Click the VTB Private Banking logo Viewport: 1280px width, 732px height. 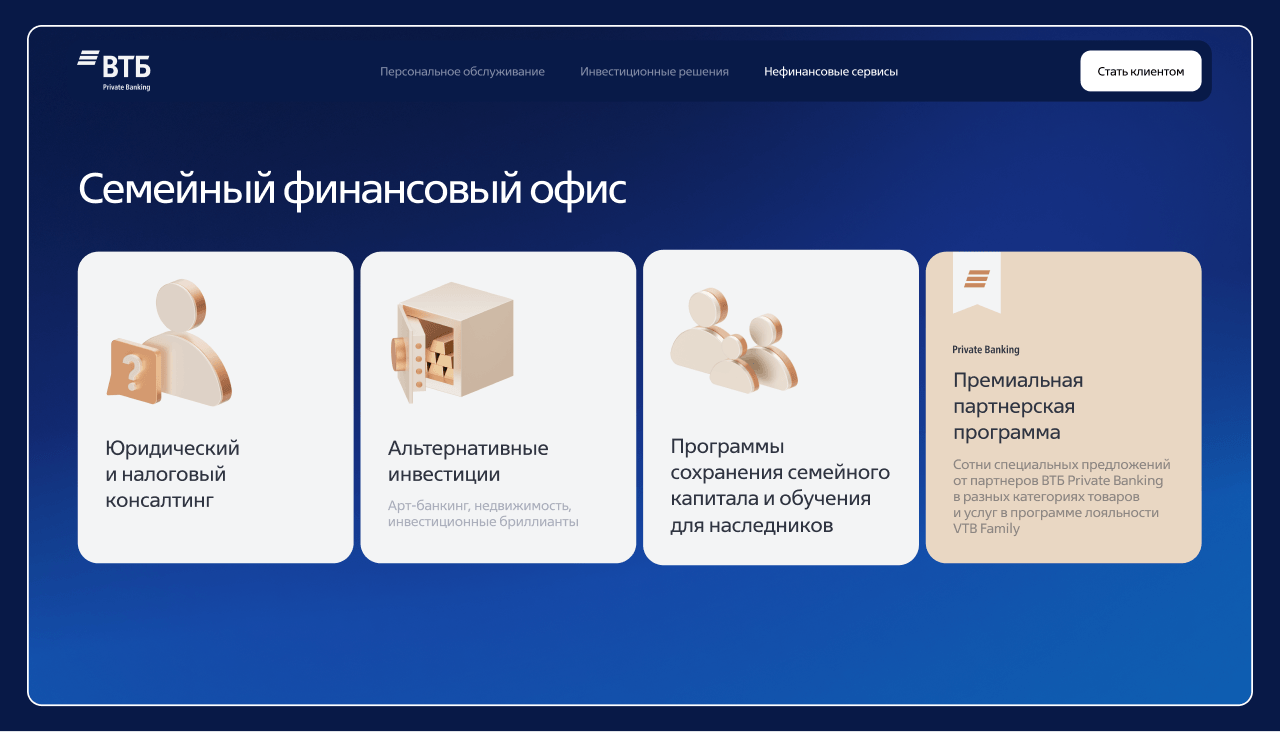[114, 70]
